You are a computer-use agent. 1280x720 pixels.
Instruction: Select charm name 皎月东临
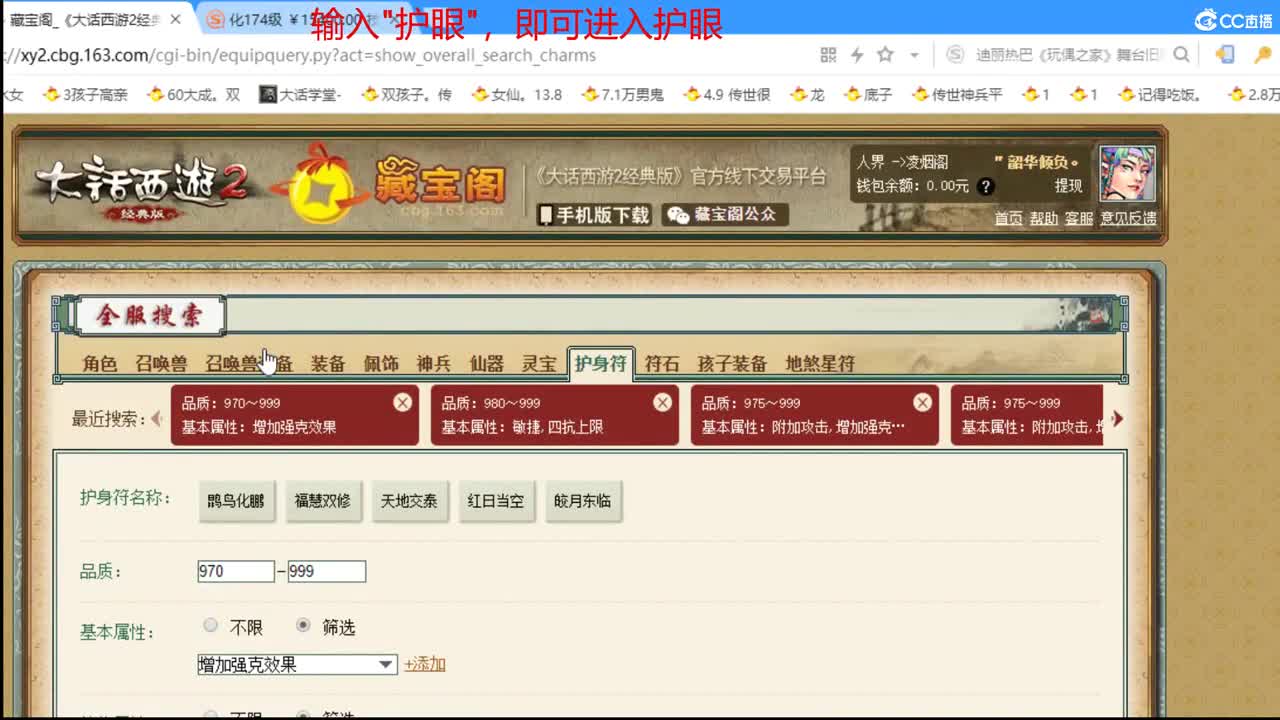(x=582, y=501)
